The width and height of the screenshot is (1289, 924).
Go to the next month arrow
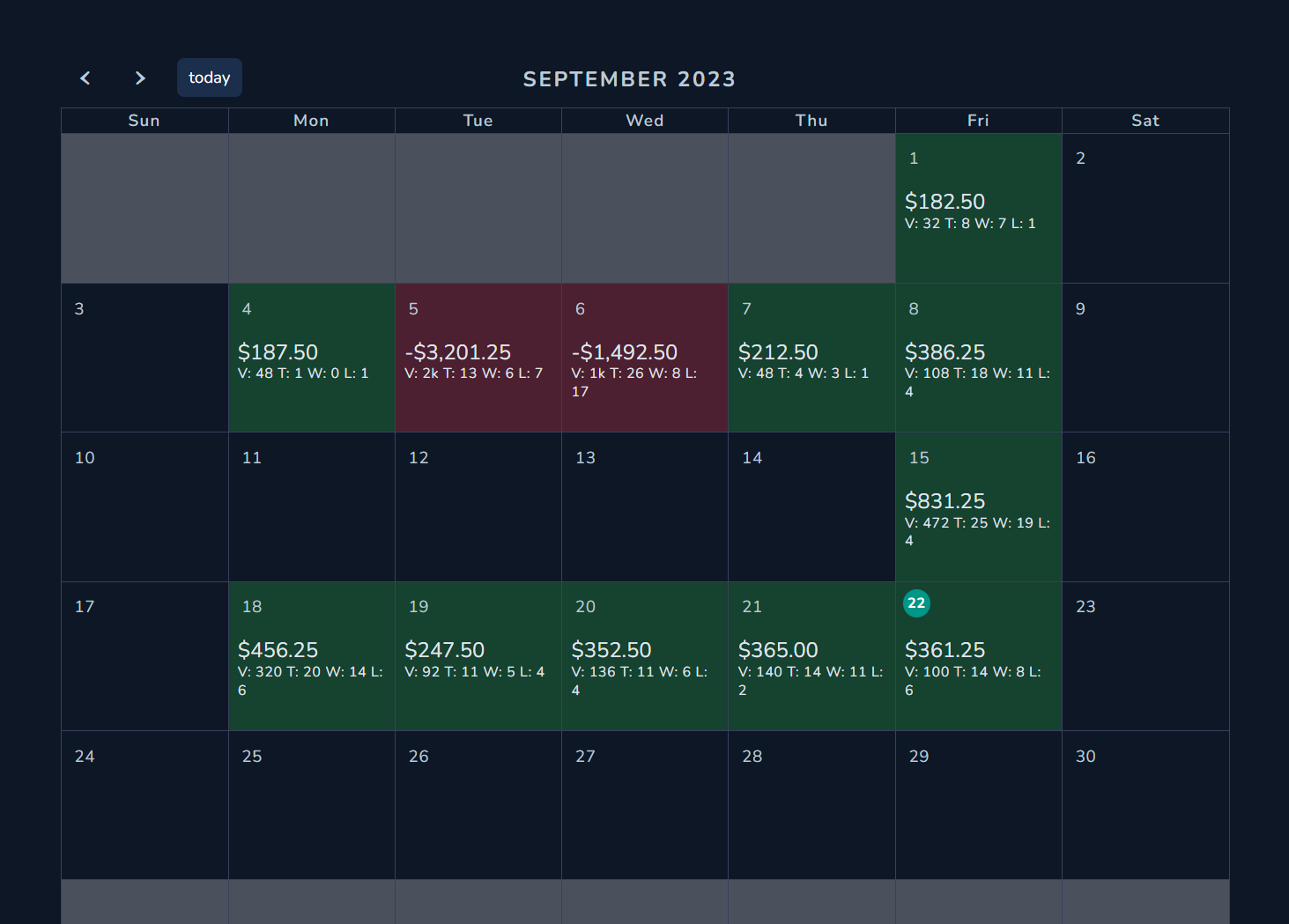point(140,78)
